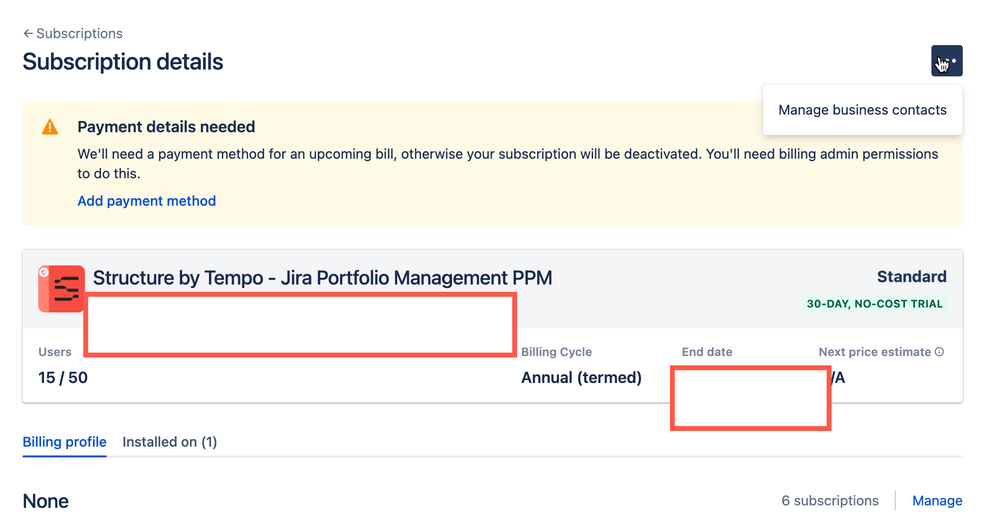Open the more actions ellipsis button
The image size is (999, 525).
947,61
